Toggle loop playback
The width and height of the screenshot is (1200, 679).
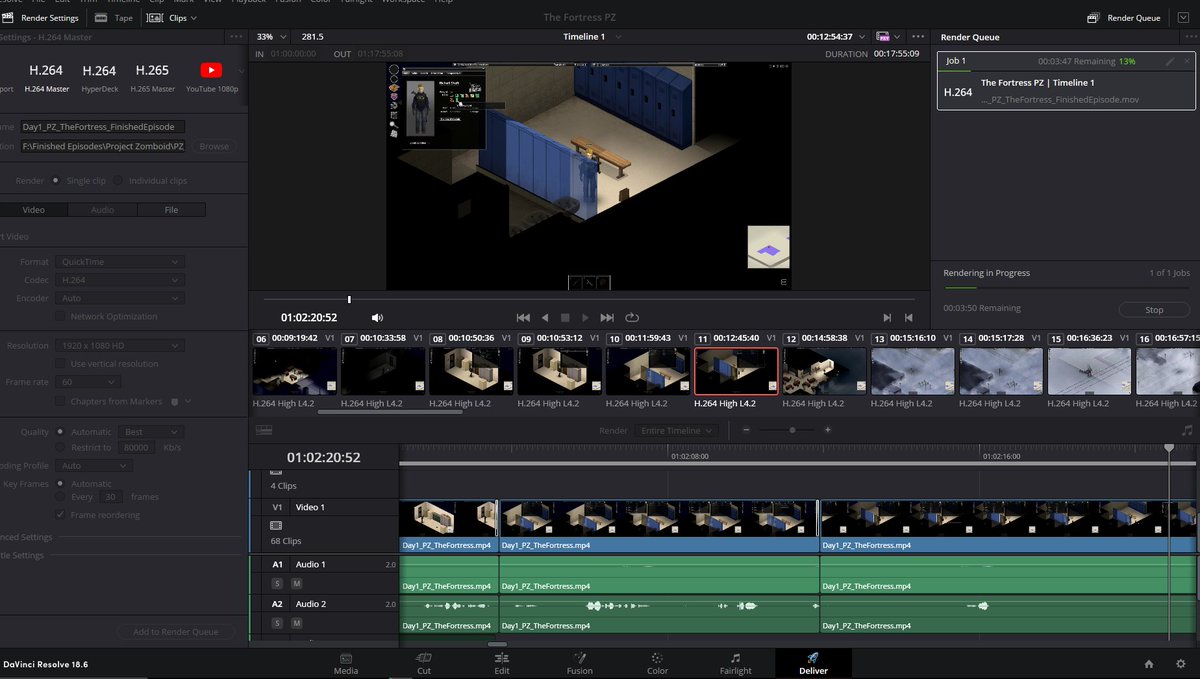[632, 318]
